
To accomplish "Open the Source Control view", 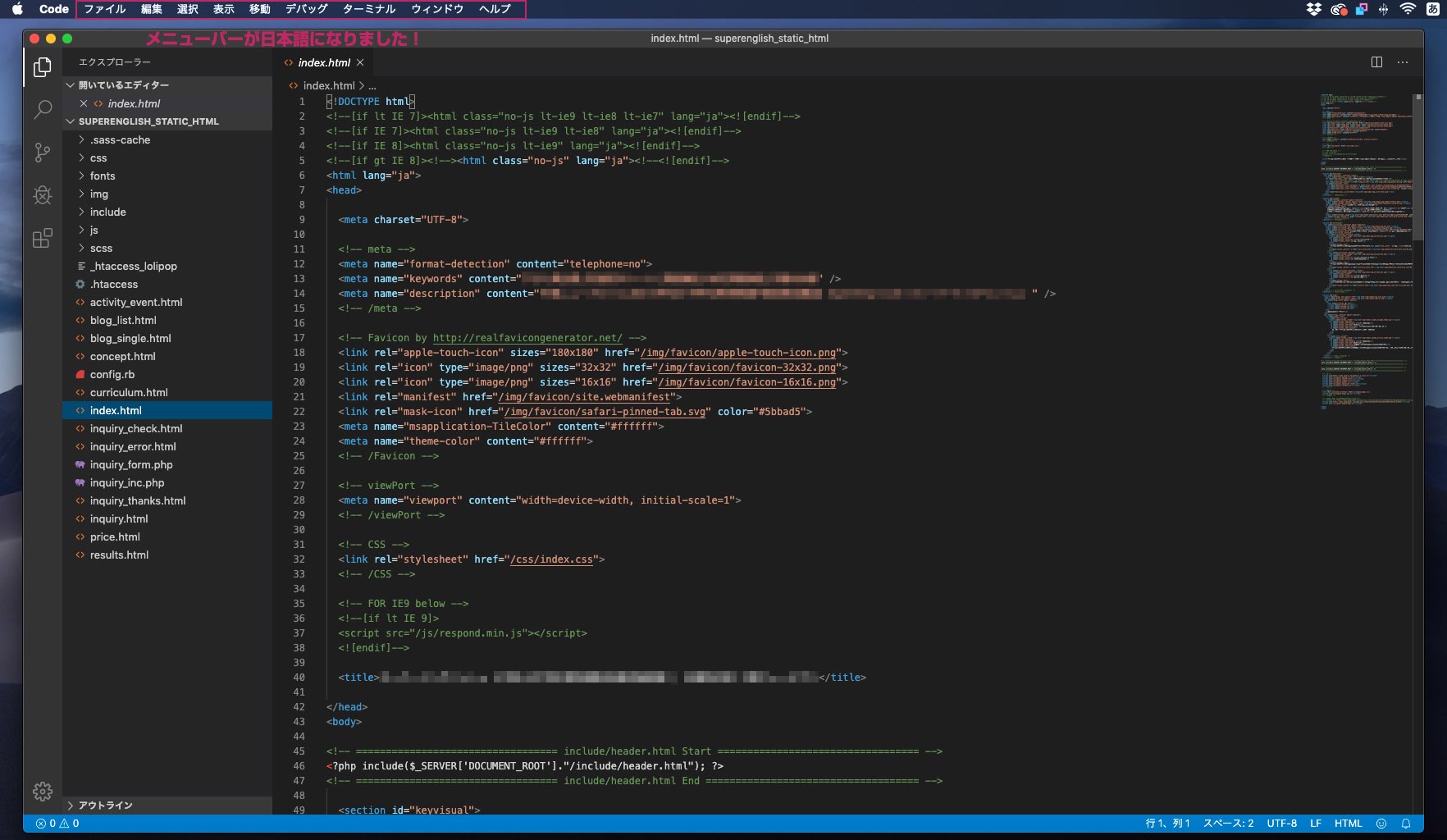I will pyautogui.click(x=43, y=153).
